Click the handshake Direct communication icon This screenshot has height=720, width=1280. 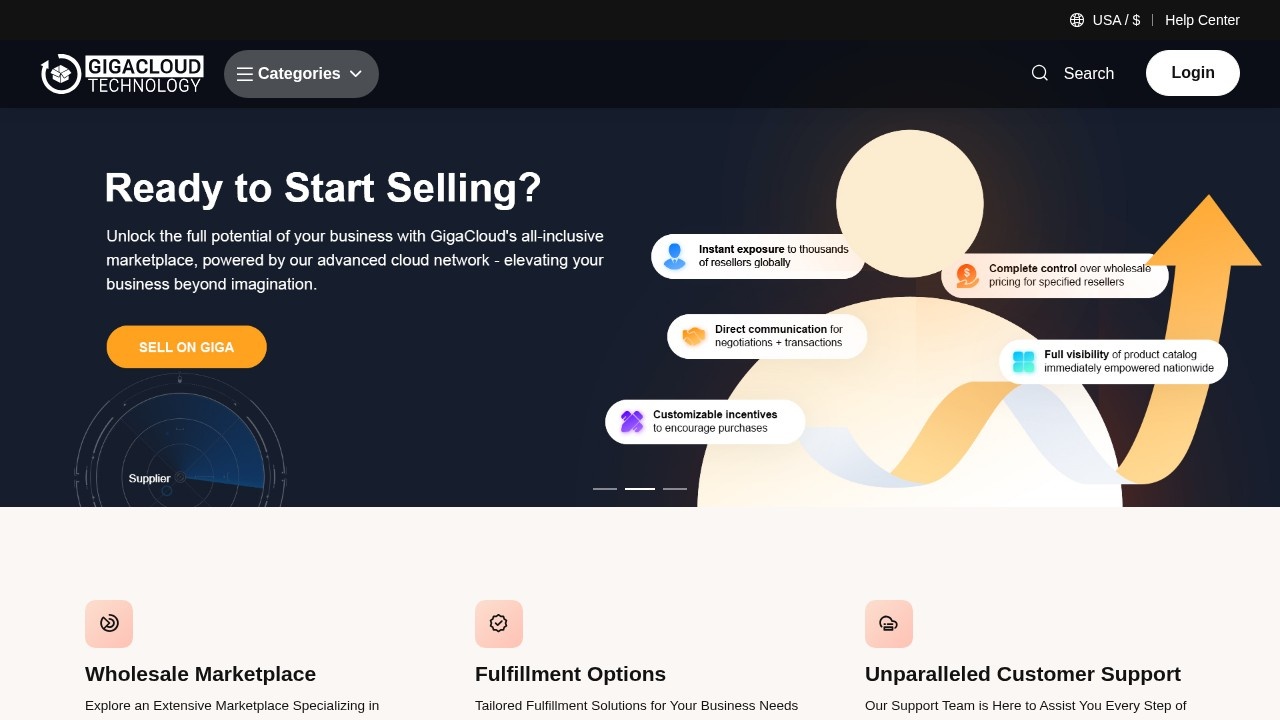coord(693,336)
